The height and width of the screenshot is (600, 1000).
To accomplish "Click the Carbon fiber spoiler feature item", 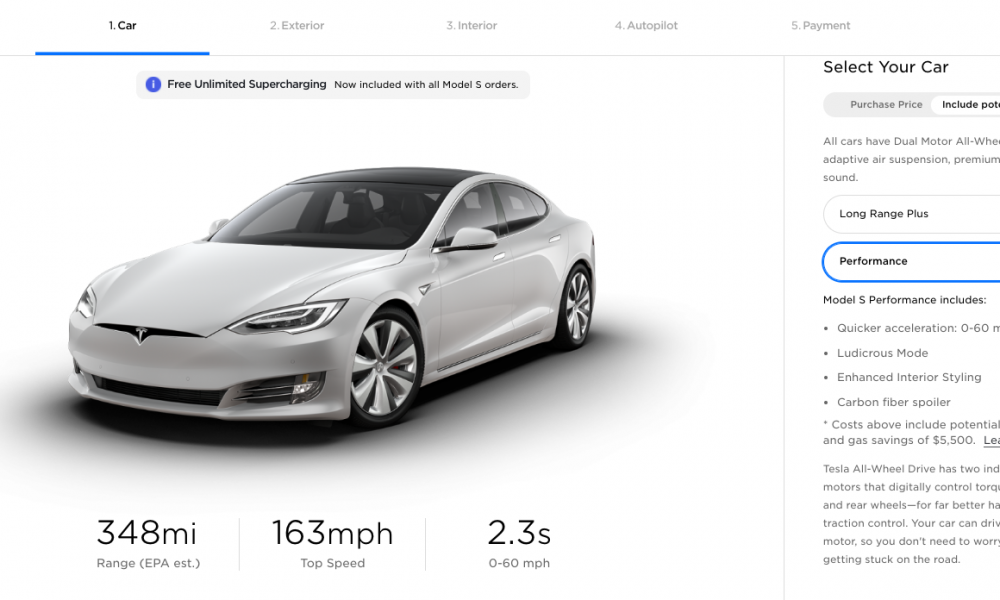I will click(893, 402).
